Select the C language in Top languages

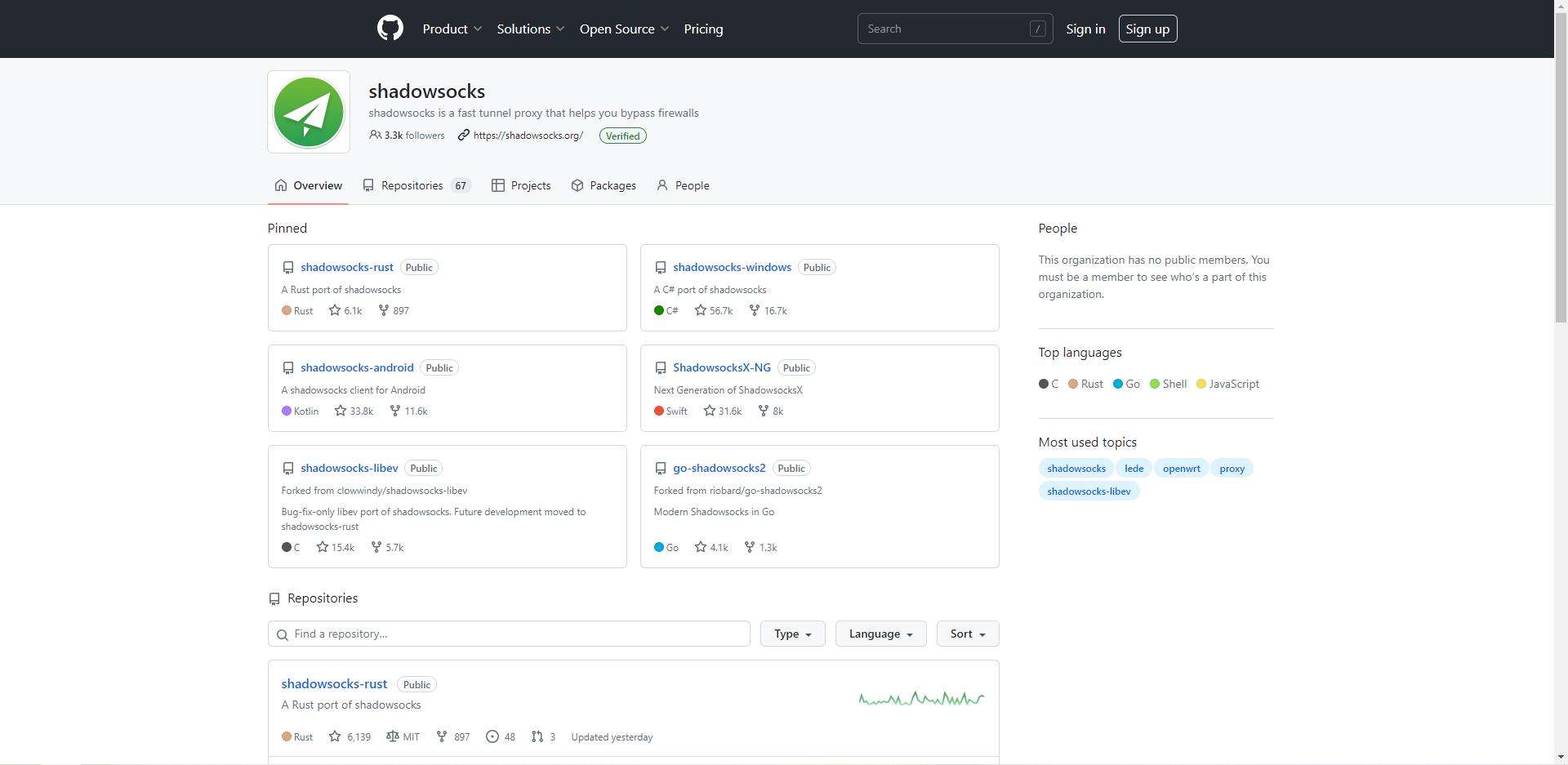point(1049,384)
